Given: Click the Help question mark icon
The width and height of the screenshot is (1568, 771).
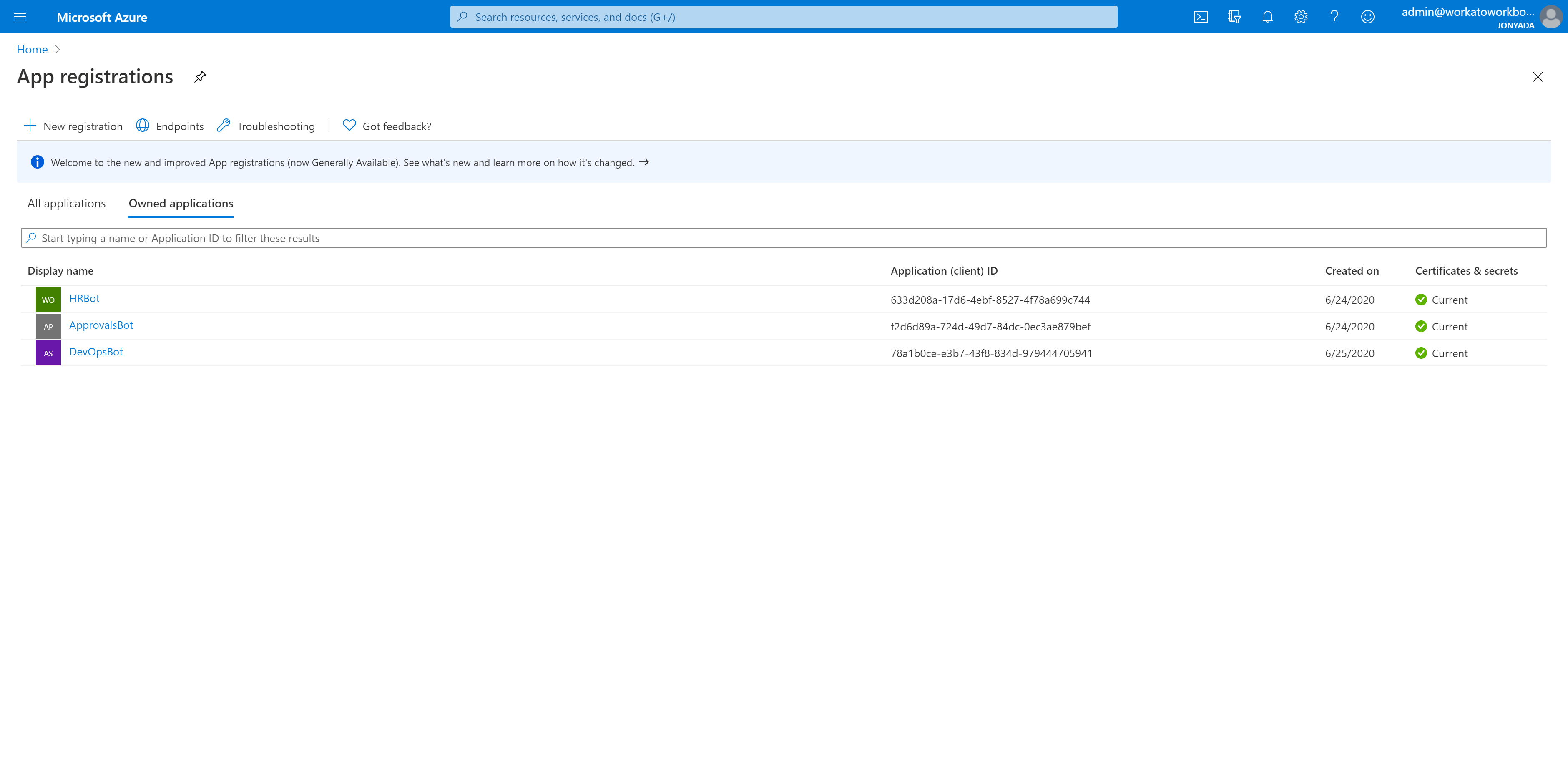Looking at the screenshot, I should pos(1334,17).
